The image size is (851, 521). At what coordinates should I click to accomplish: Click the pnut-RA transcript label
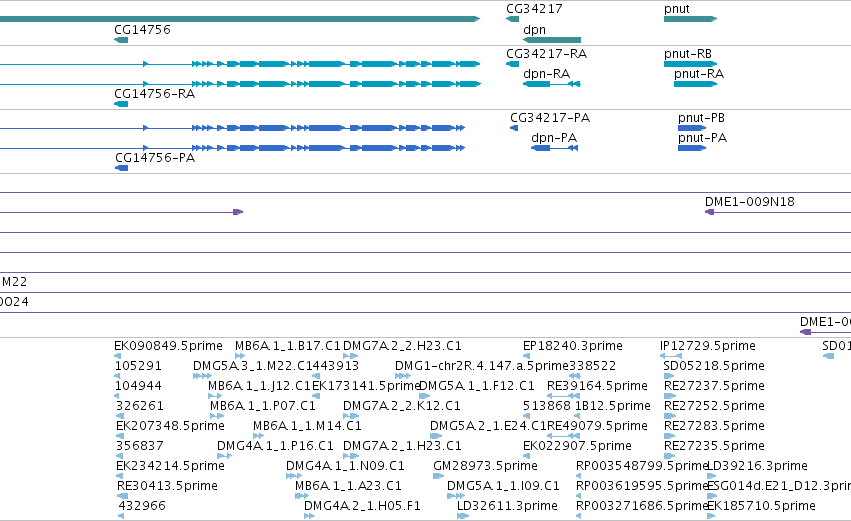click(x=699, y=74)
